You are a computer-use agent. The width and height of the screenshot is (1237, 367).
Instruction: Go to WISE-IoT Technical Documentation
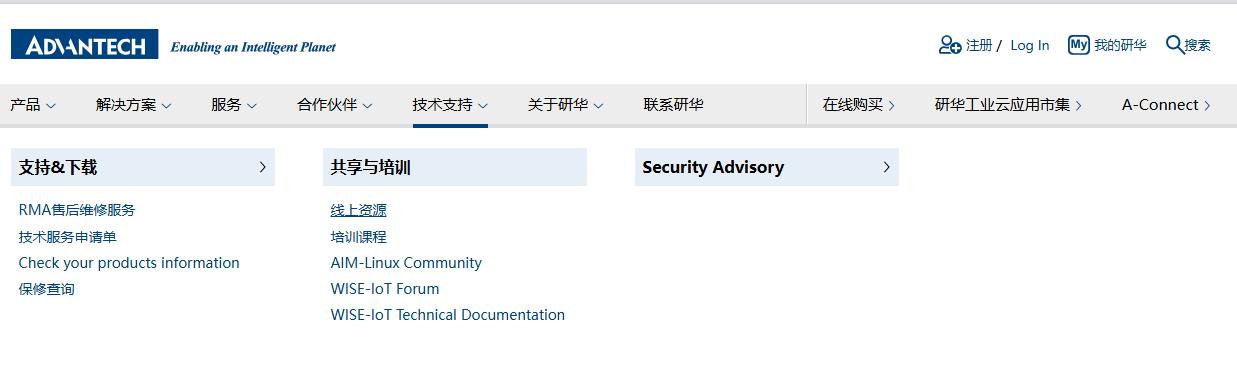pos(448,314)
